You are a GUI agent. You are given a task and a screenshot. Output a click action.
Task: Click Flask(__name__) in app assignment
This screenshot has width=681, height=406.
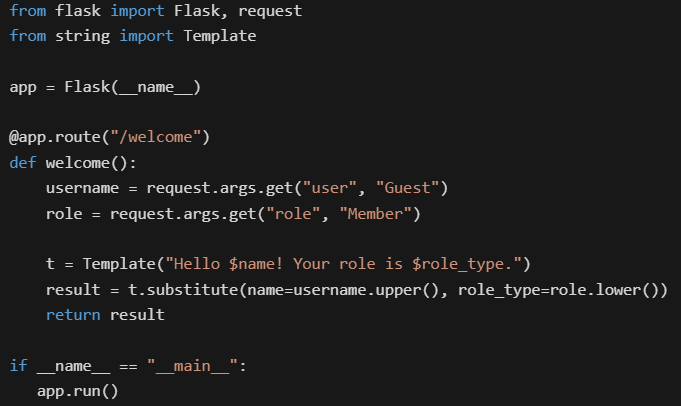(x=132, y=87)
